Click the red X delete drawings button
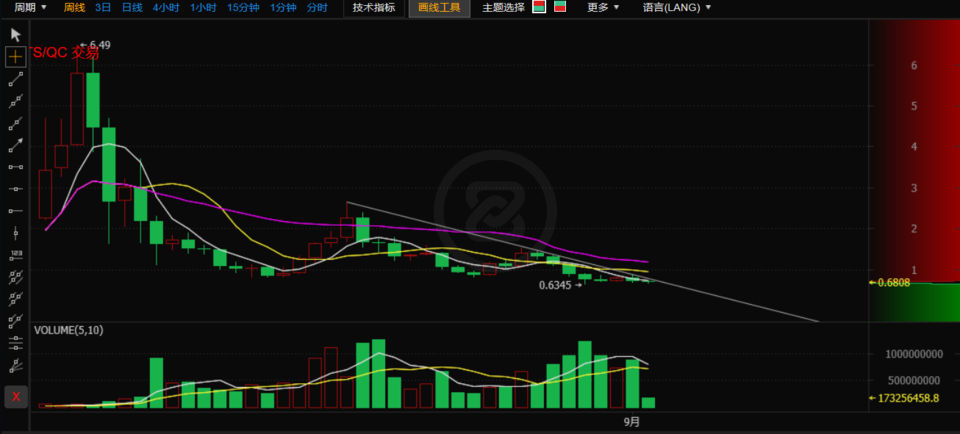 click(x=16, y=397)
